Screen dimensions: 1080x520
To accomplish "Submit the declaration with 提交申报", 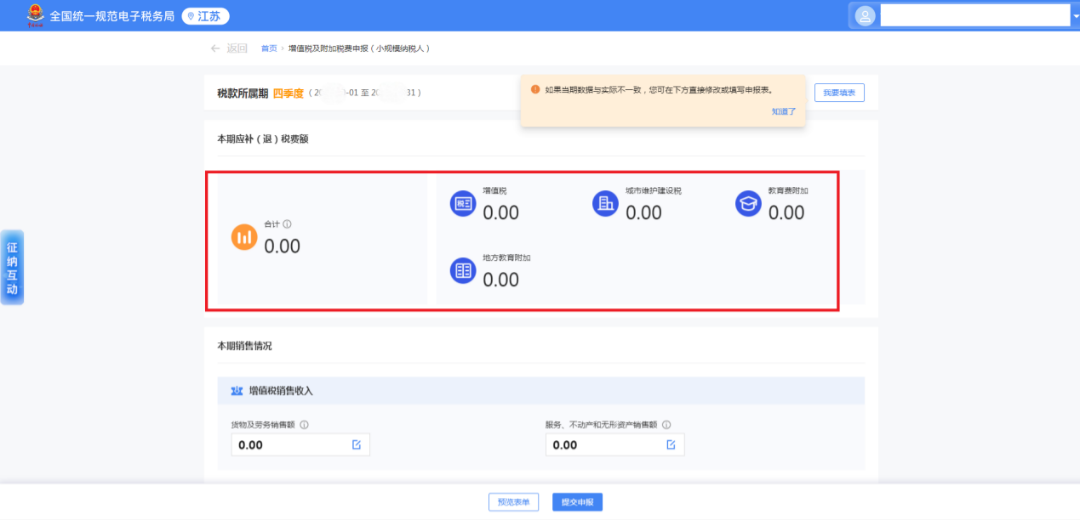I will tap(577, 502).
